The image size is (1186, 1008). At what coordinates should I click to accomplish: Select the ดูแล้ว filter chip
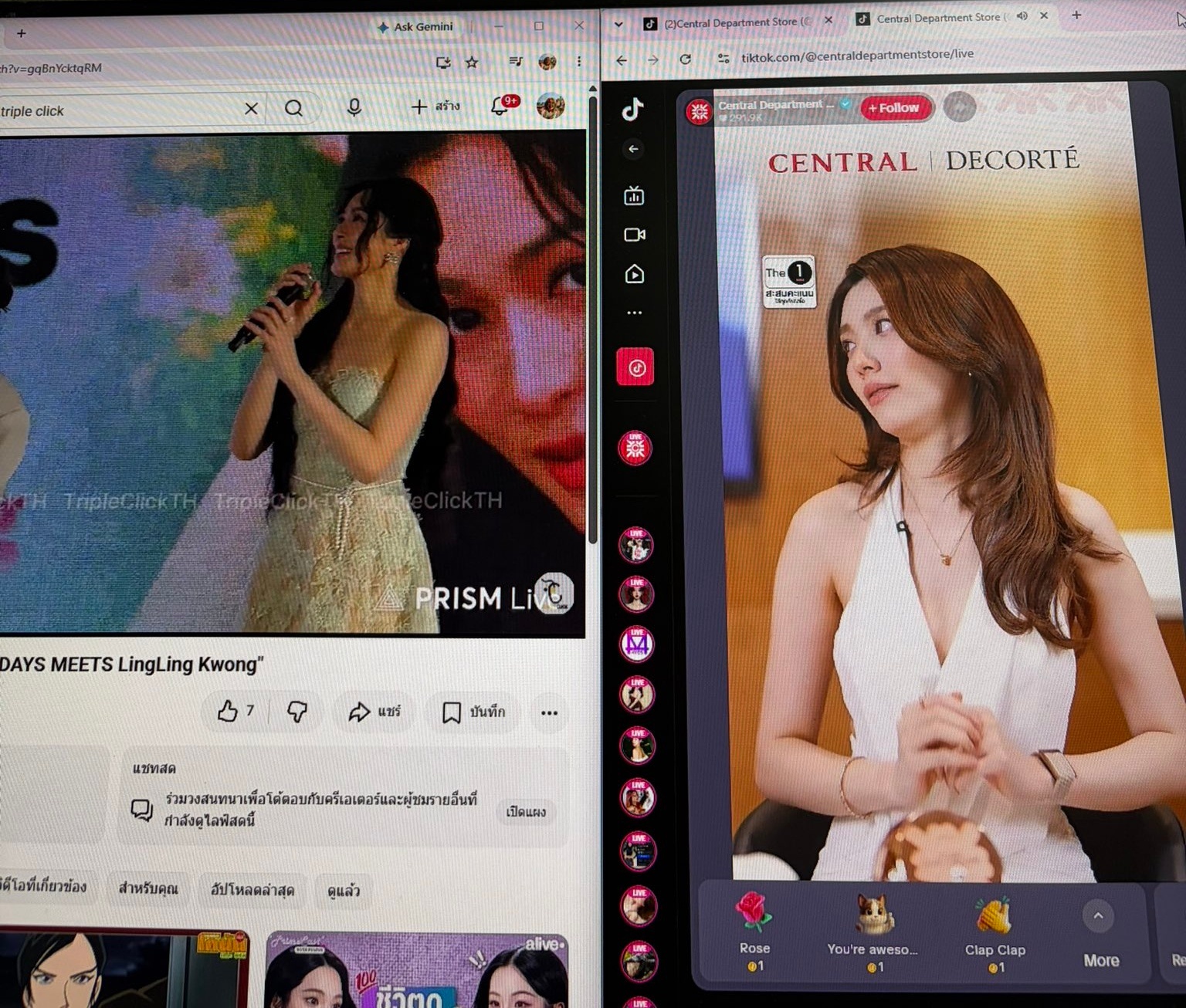344,891
